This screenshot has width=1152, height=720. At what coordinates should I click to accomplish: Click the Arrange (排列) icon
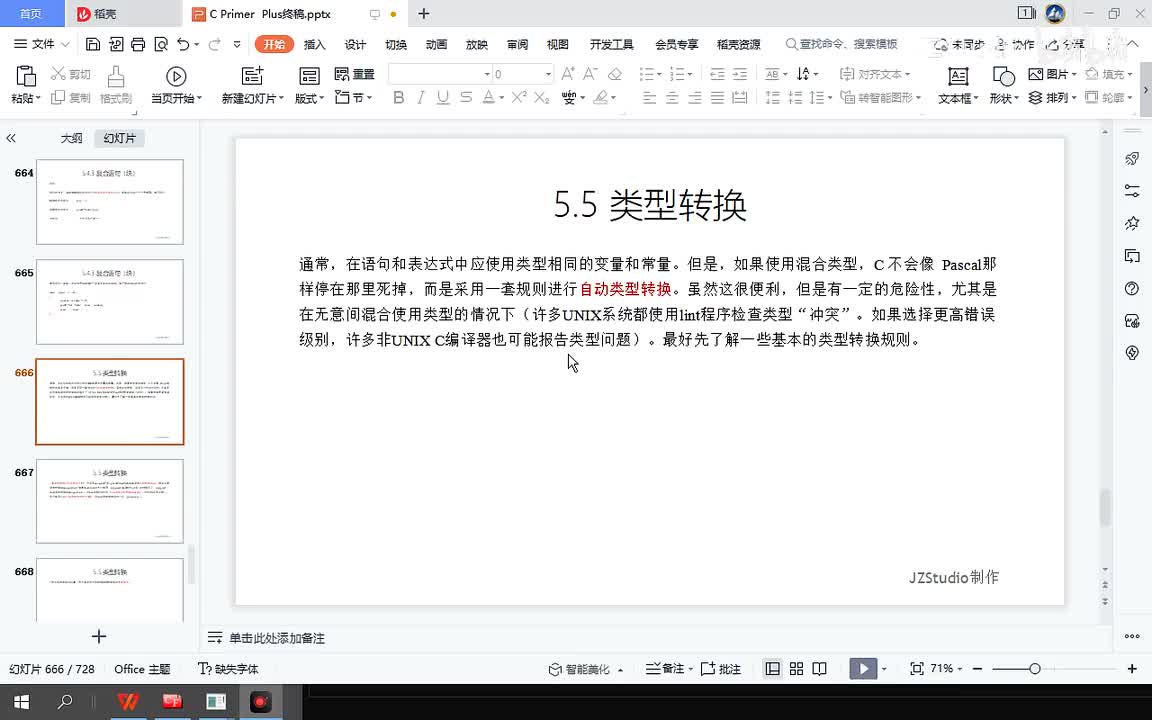pyautogui.click(x=1035, y=97)
